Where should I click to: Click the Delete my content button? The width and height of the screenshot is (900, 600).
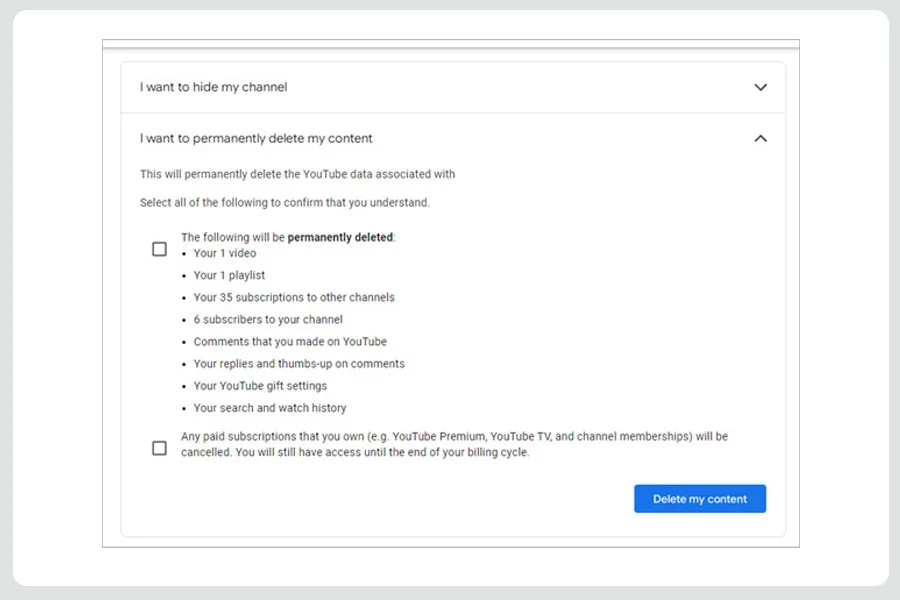(x=700, y=498)
